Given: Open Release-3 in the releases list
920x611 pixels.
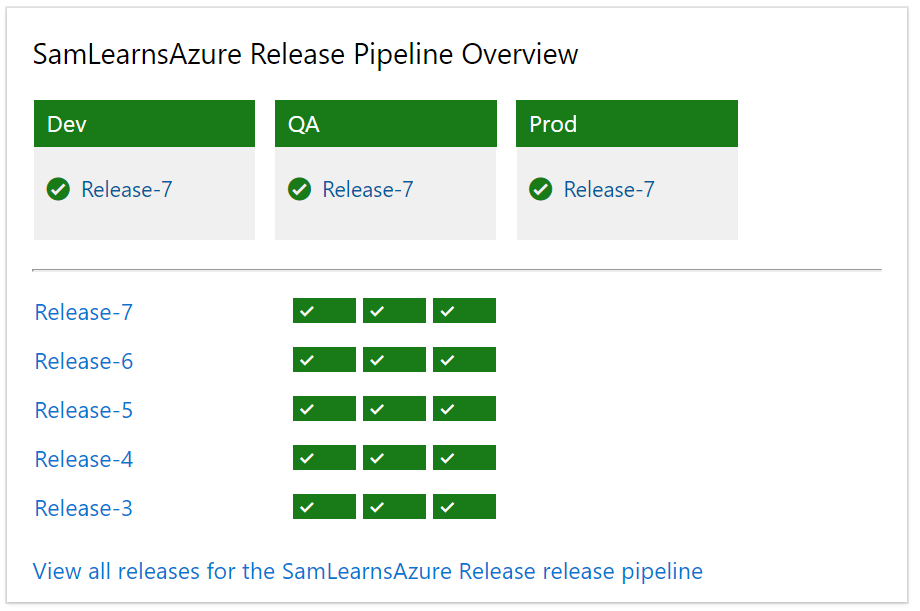Looking at the screenshot, I should 84,508.
